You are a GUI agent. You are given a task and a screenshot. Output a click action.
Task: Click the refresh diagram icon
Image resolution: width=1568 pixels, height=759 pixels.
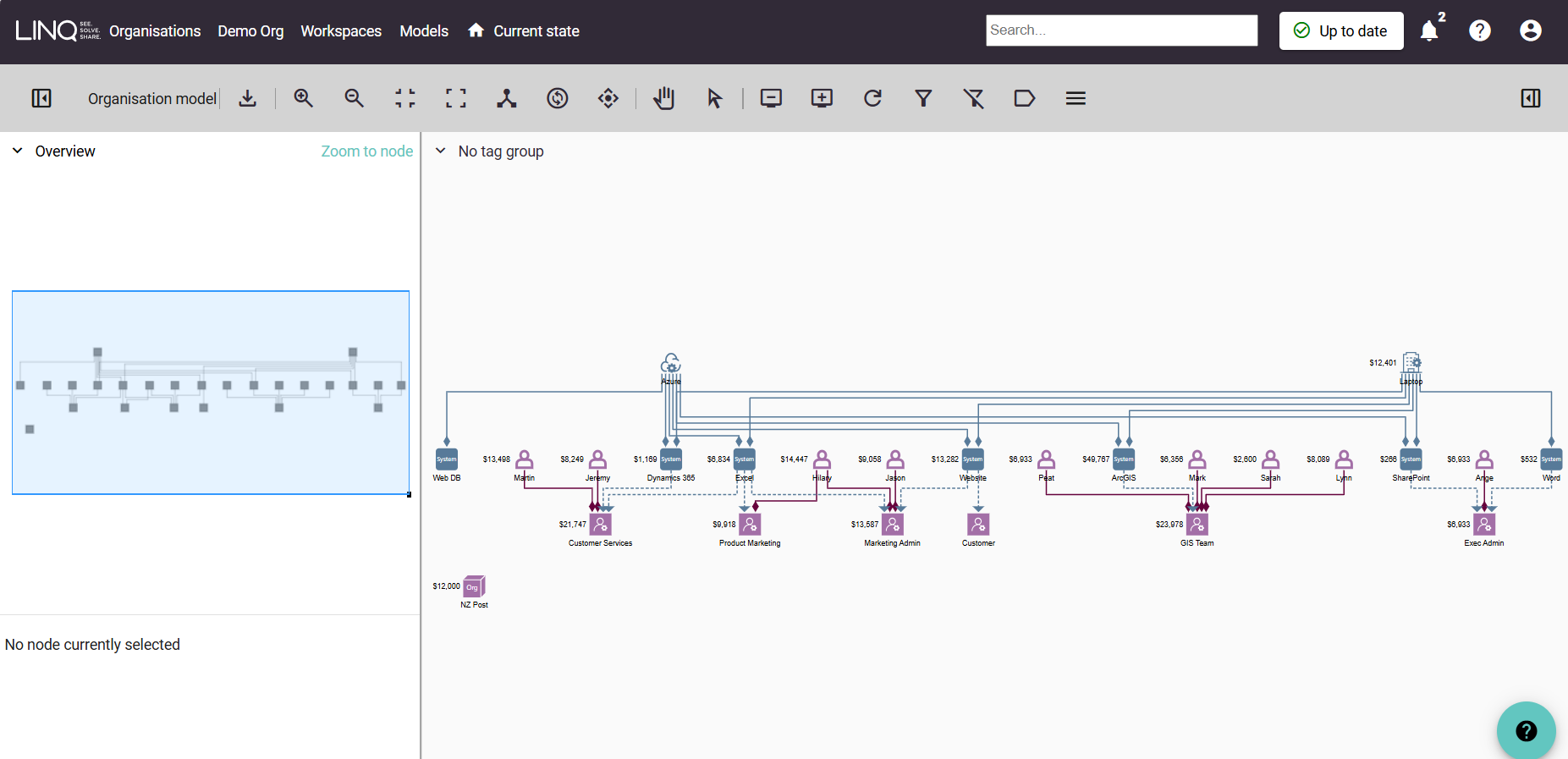tap(872, 98)
